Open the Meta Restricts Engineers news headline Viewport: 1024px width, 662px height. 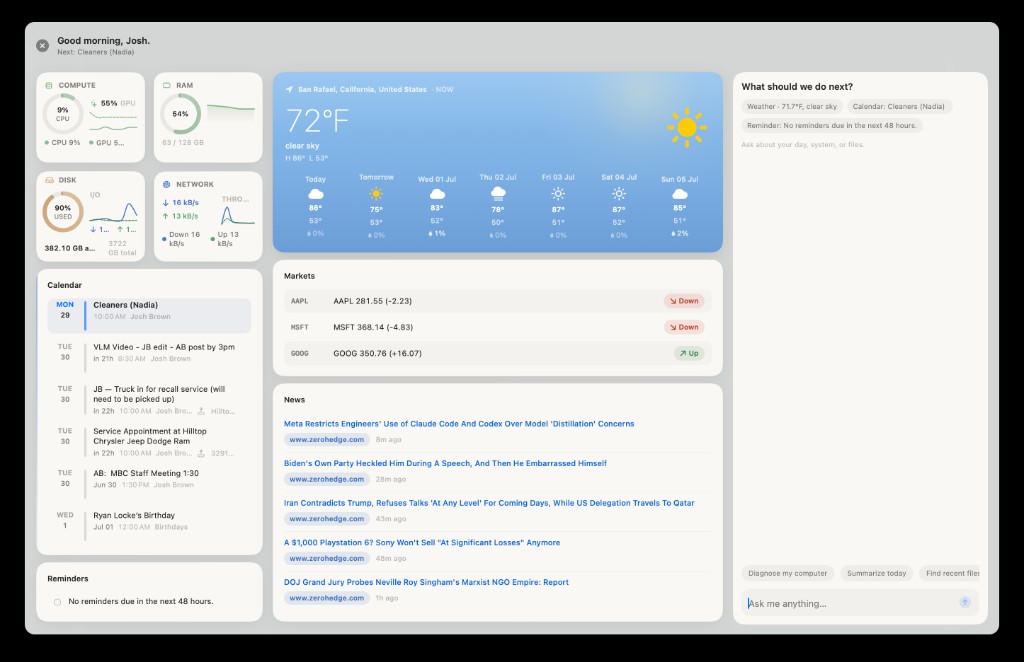[459, 424]
